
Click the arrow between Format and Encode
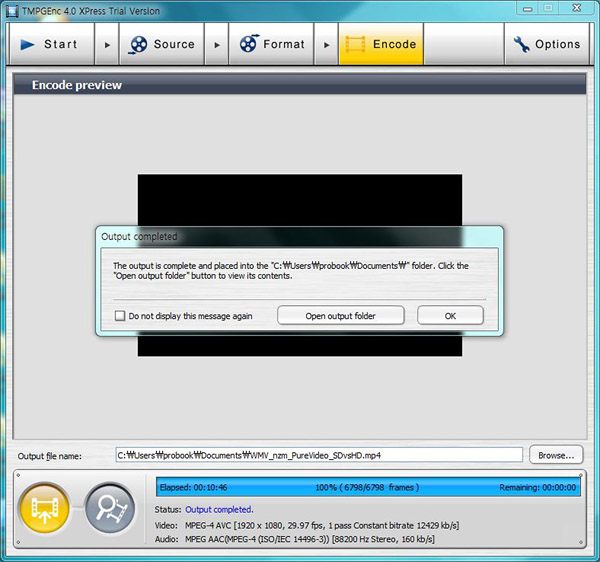326,44
